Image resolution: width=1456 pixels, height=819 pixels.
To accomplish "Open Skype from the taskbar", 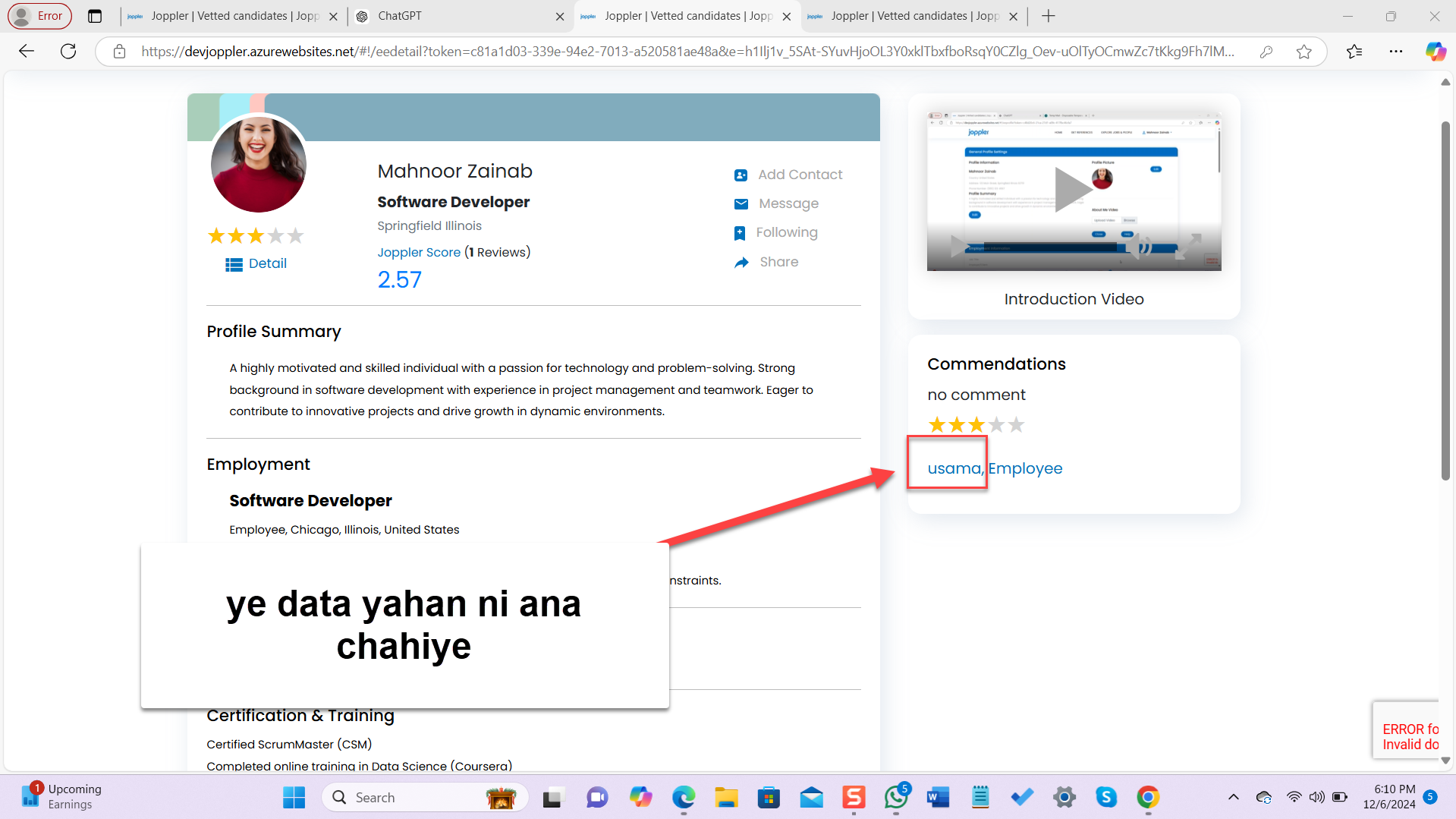I will (1106, 798).
